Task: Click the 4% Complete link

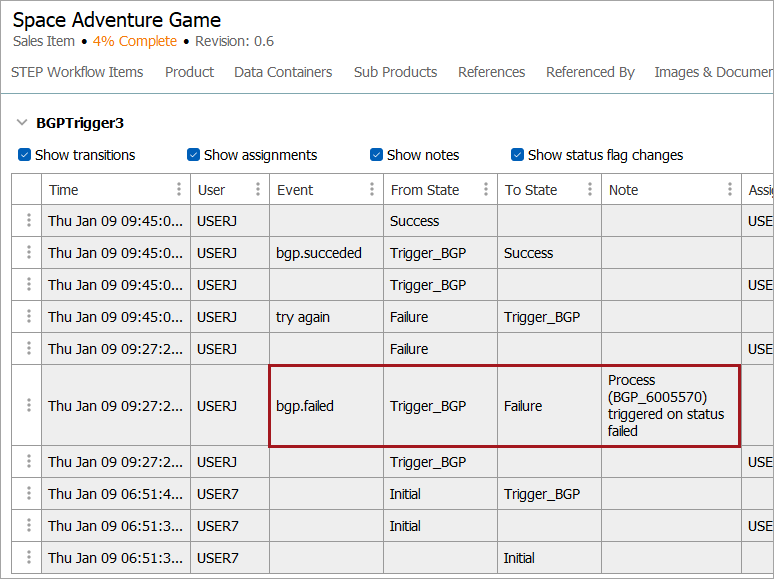Action: point(135,41)
